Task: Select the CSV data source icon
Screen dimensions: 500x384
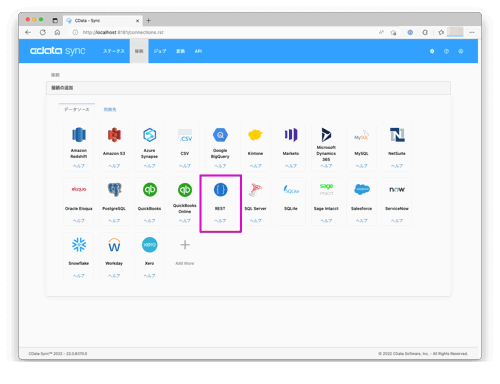Action: tap(185, 135)
